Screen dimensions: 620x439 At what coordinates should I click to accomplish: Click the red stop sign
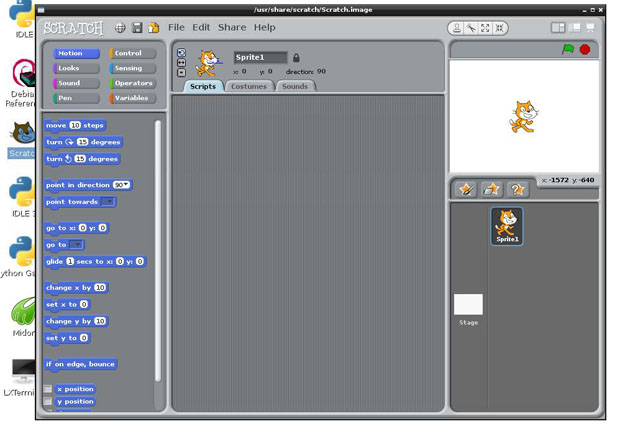[x=585, y=49]
